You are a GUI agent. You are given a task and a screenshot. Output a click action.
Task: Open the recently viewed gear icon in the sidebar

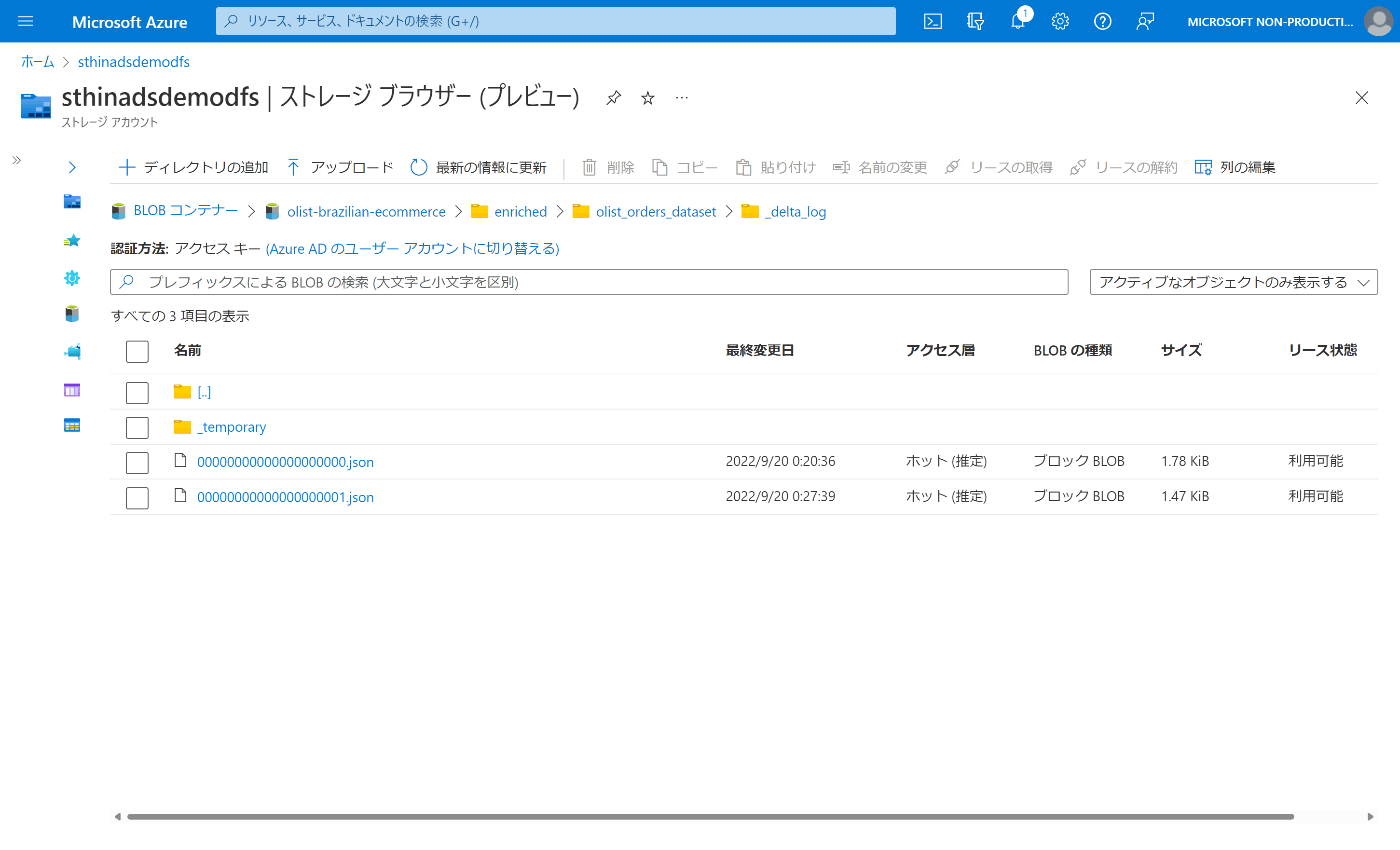pos(72,277)
